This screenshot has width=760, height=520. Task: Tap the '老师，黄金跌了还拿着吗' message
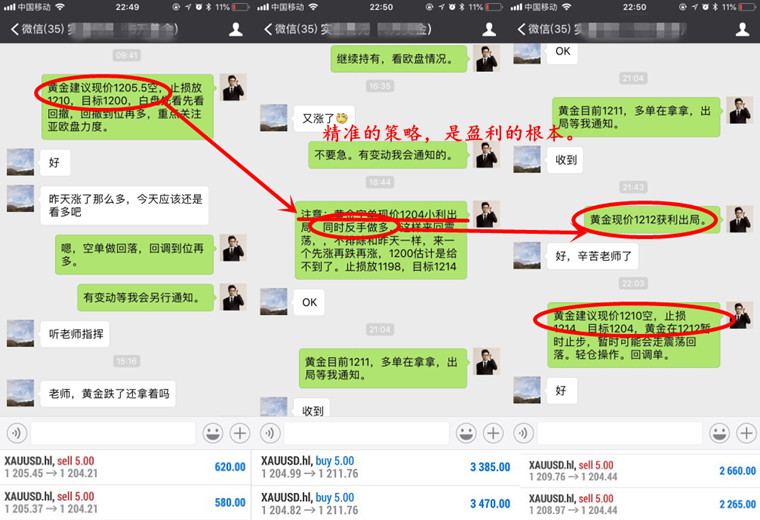pyautogui.click(x=109, y=393)
